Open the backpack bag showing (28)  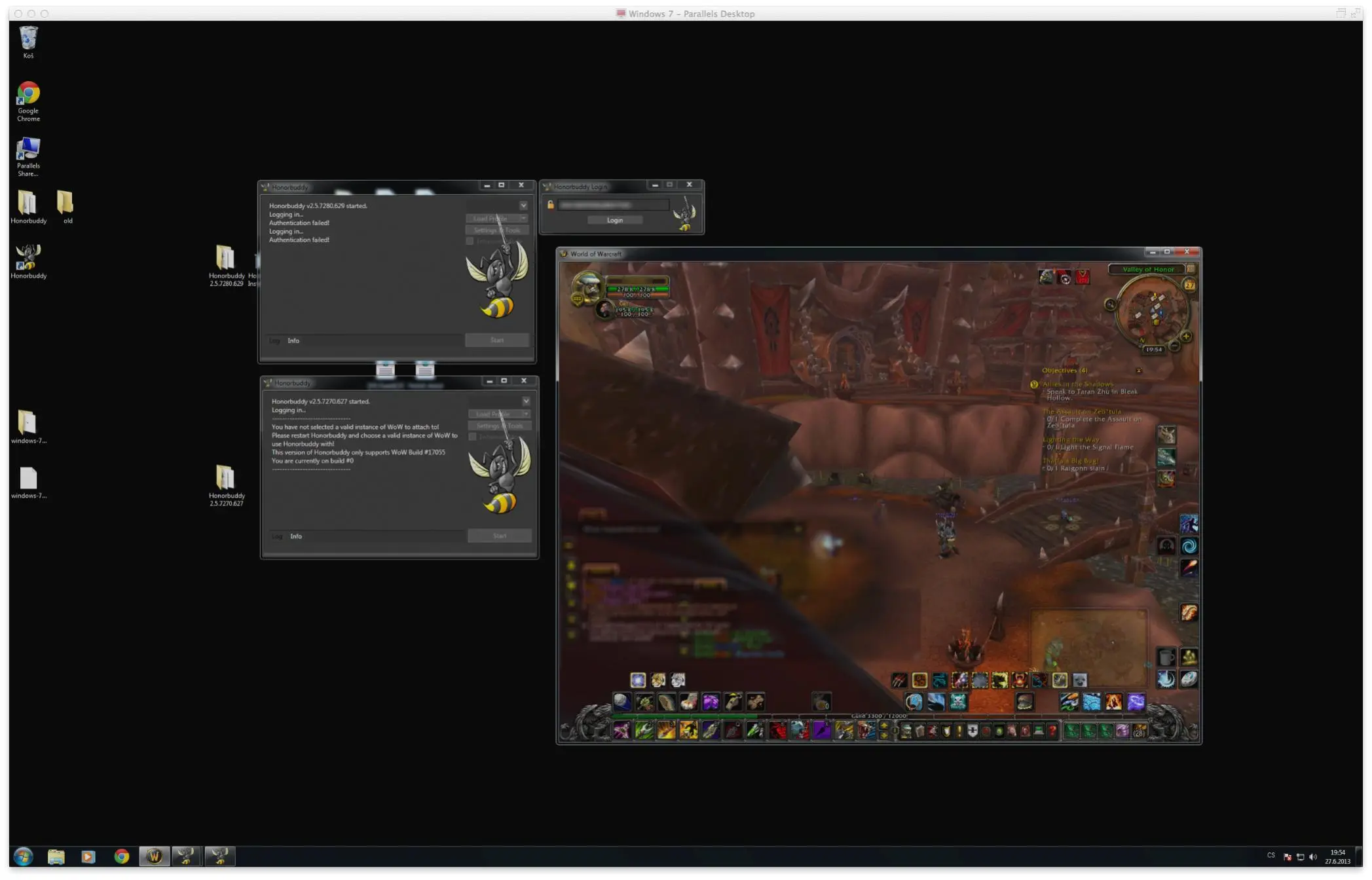tap(1140, 731)
